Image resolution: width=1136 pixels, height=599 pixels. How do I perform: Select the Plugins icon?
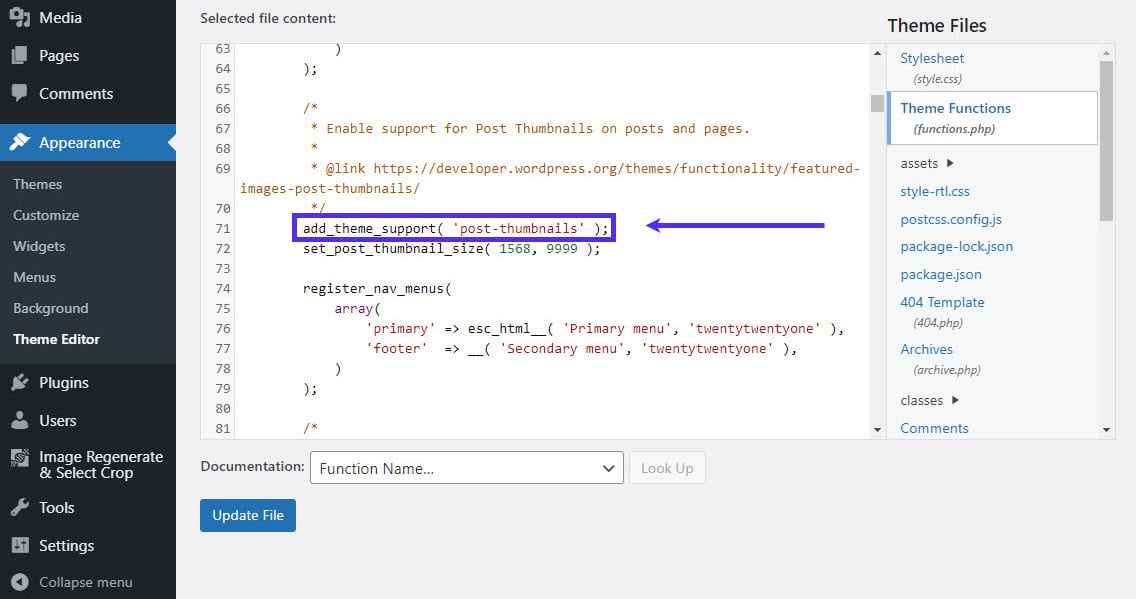[20, 382]
